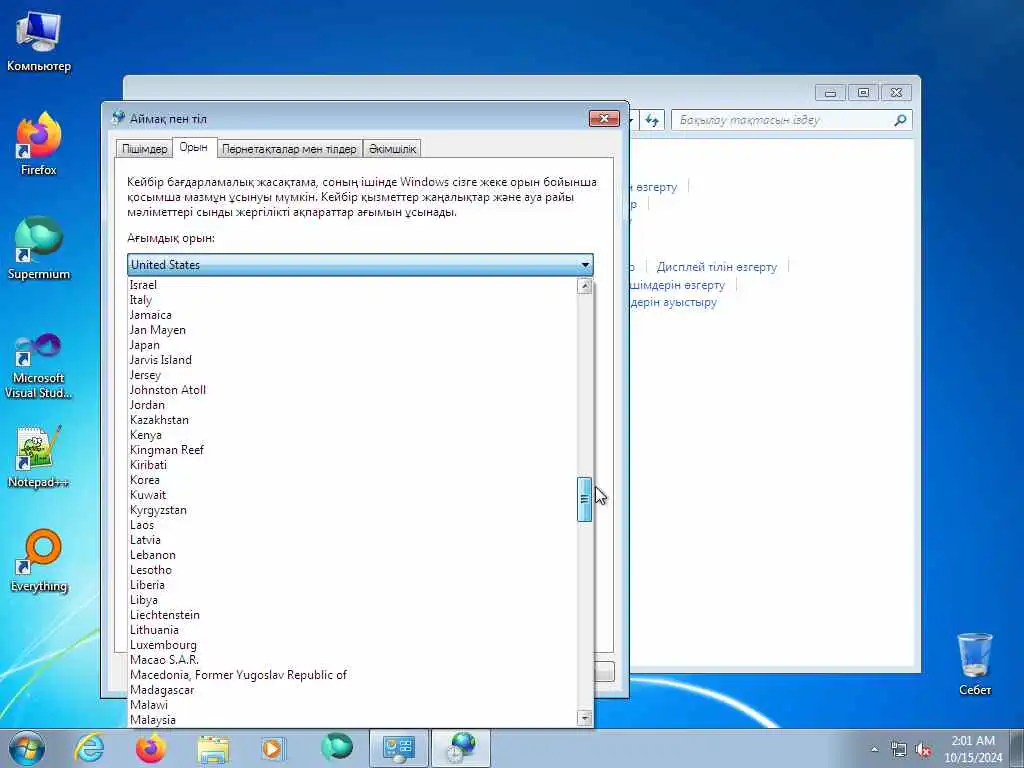This screenshot has width=1024, height=768.
Task: Close the Аймақ пен тіл dialog
Action: 604,118
